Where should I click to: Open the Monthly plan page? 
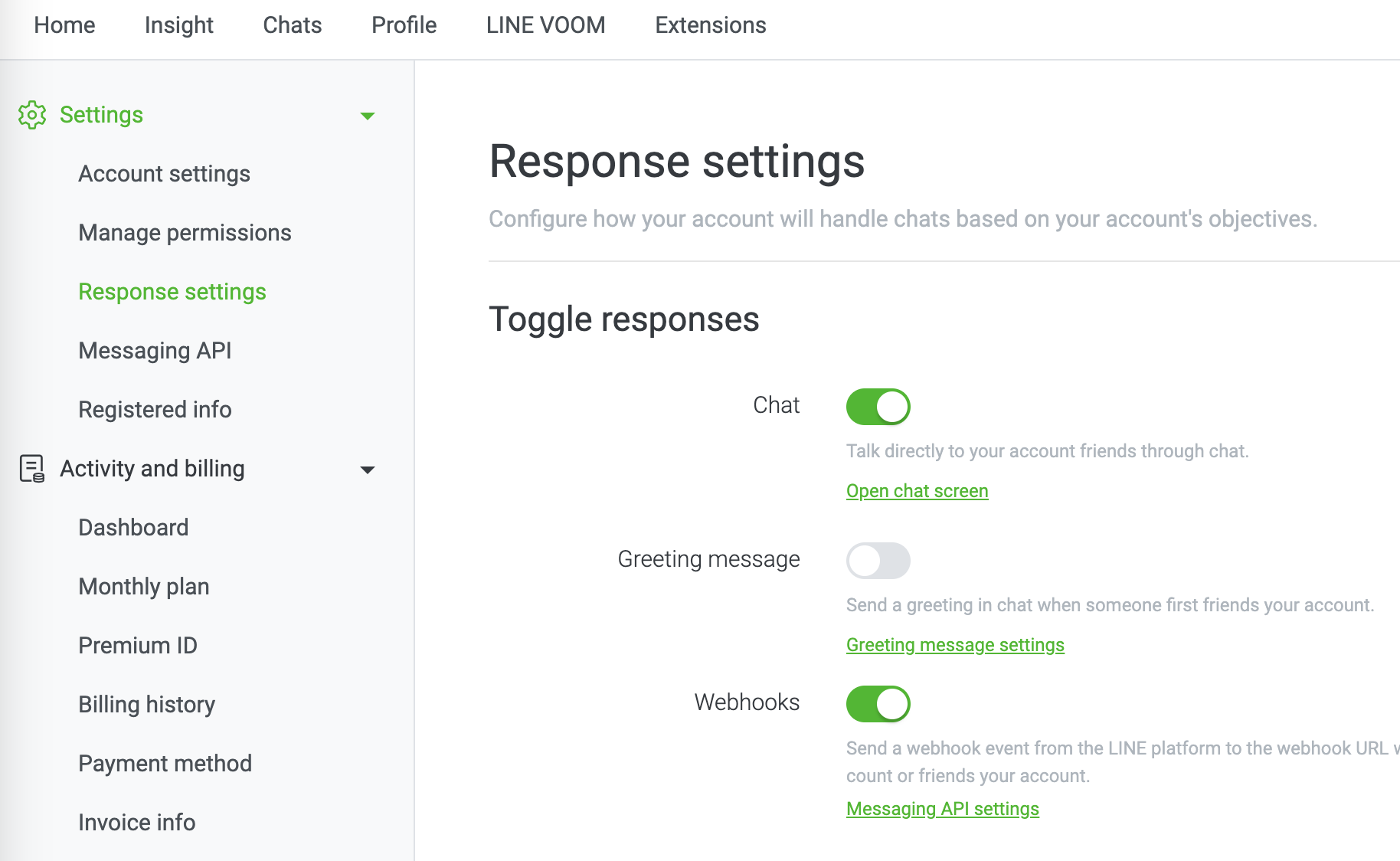(x=144, y=587)
